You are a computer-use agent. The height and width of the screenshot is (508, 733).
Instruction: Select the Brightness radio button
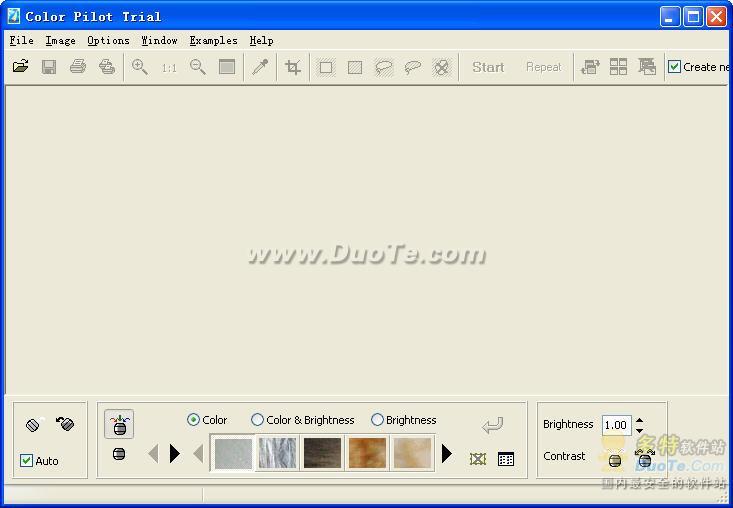tap(377, 420)
